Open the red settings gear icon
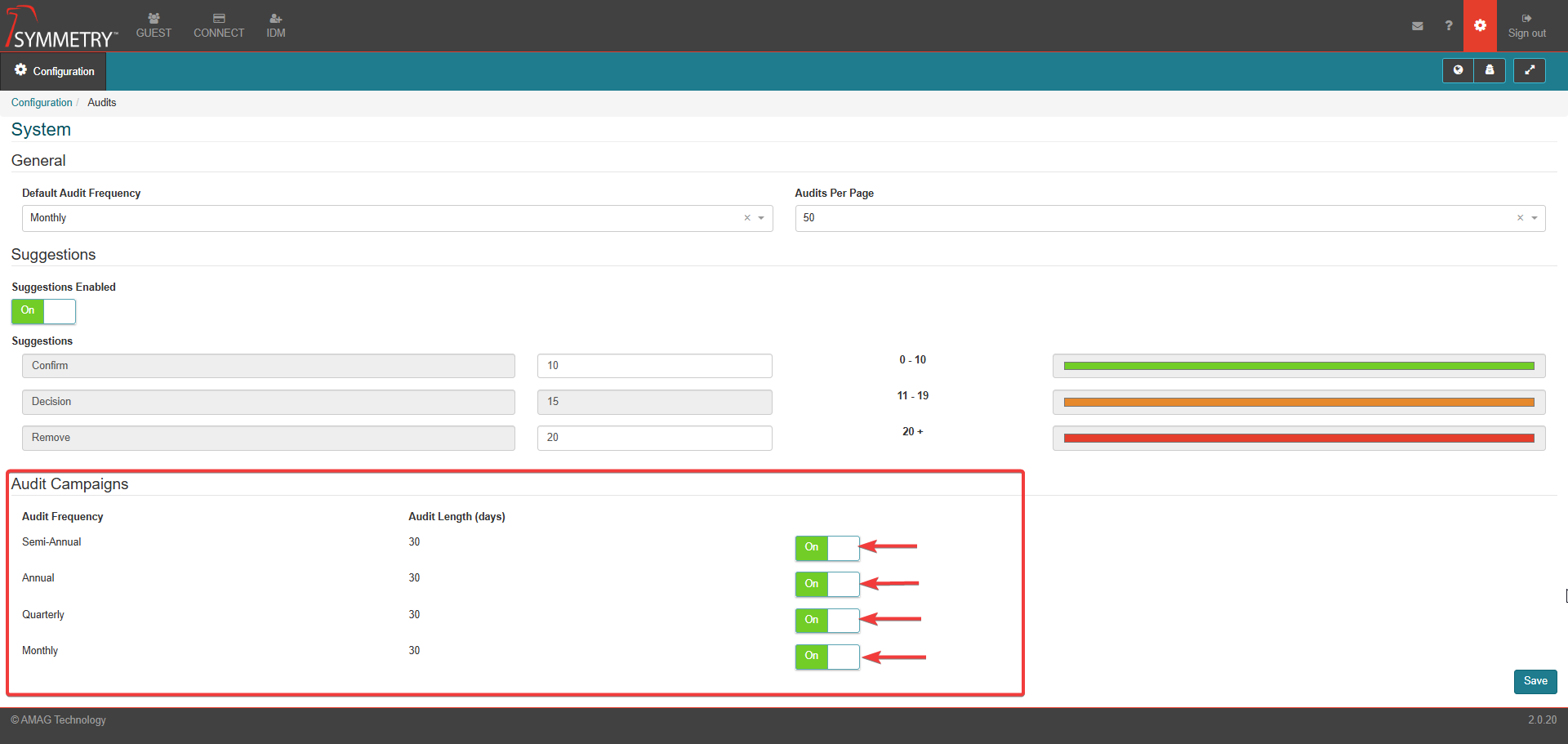The height and width of the screenshot is (744, 1568). point(1480,26)
